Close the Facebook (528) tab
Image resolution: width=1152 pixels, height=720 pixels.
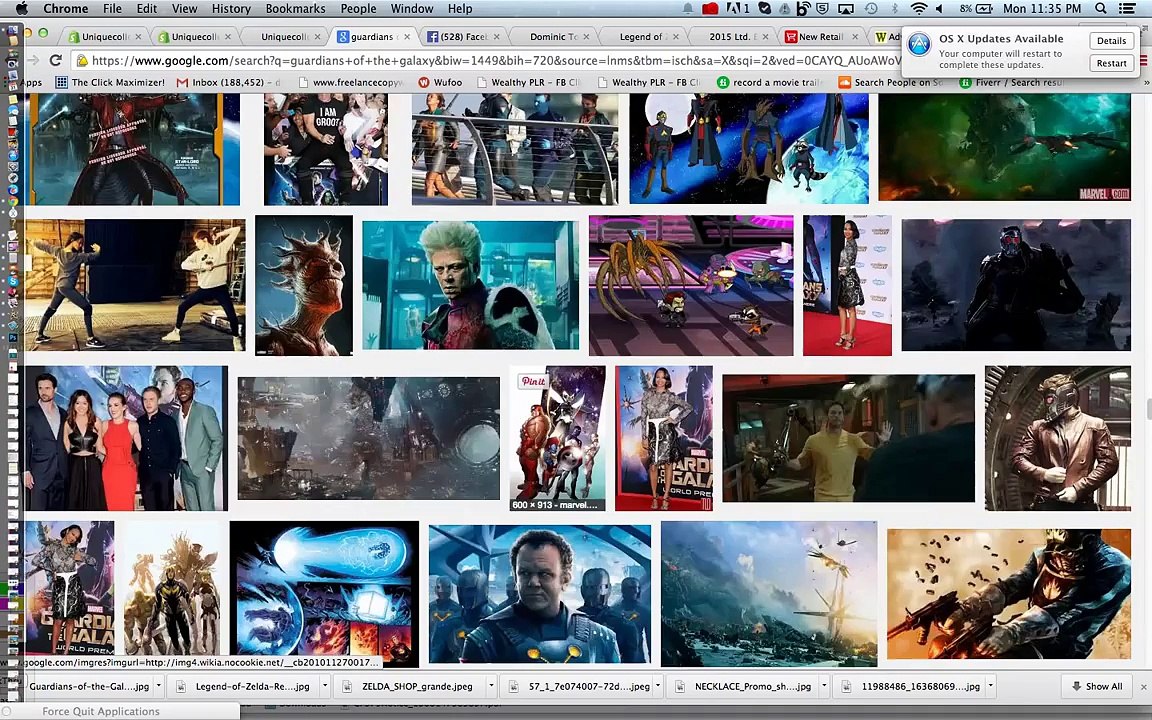(497, 37)
